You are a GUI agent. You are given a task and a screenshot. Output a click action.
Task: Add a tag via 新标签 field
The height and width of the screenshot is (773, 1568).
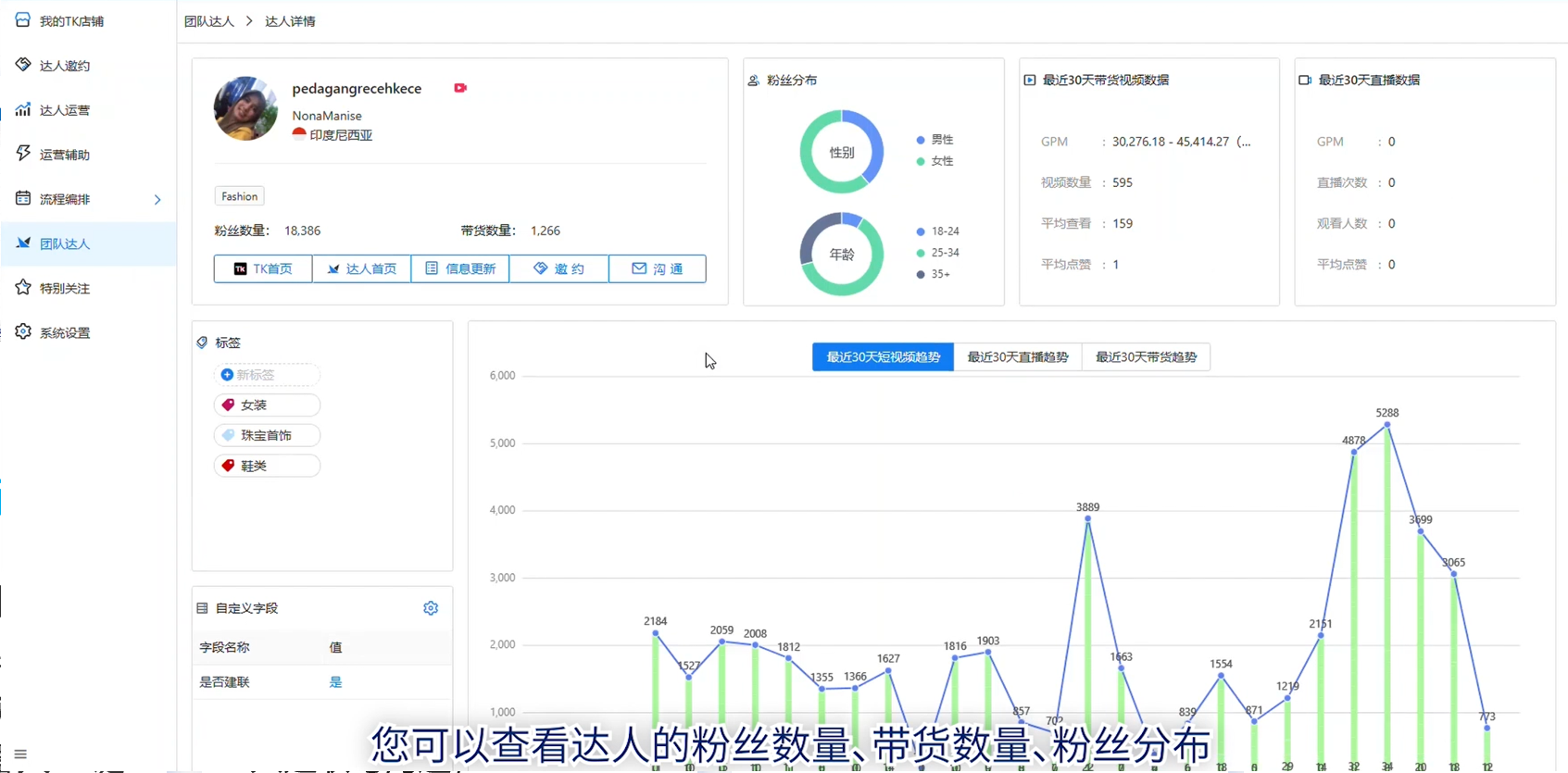pyautogui.click(x=267, y=375)
